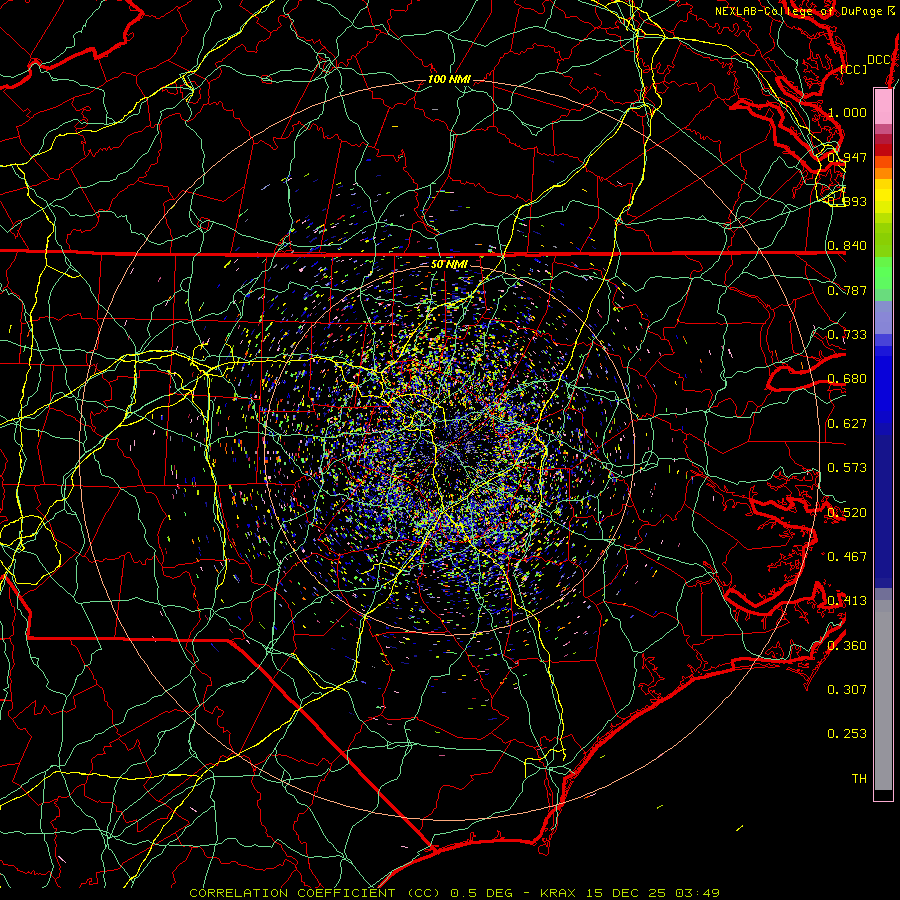Select the 0.413 legend value

(847, 601)
